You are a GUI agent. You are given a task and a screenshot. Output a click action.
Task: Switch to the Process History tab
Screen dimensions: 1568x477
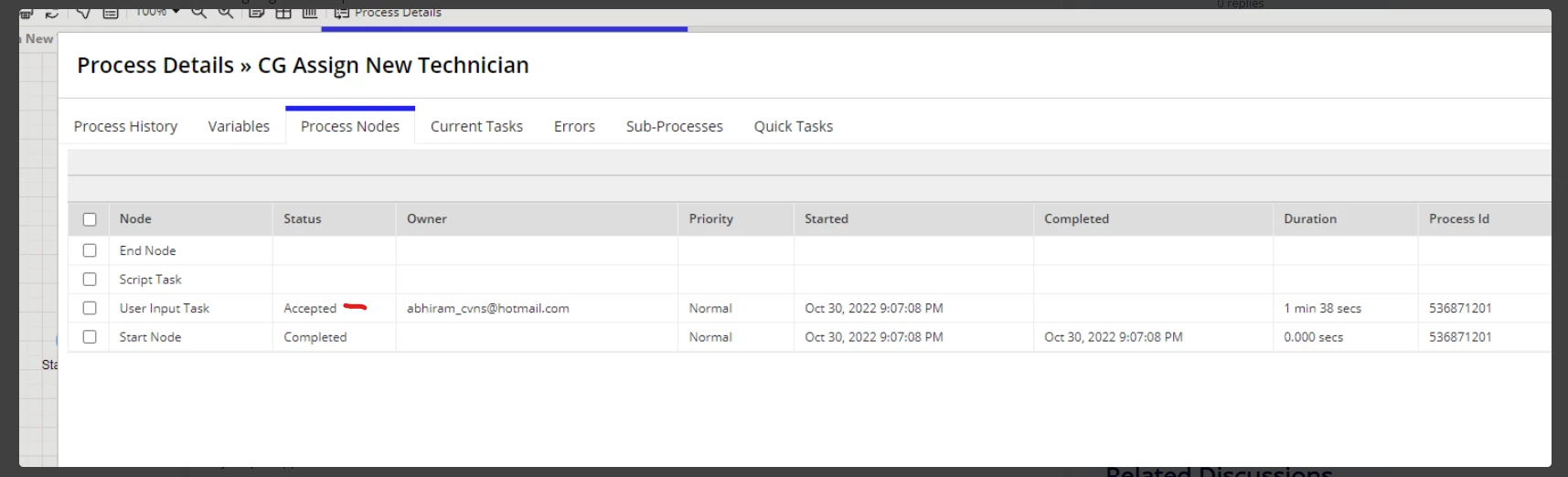coord(125,126)
